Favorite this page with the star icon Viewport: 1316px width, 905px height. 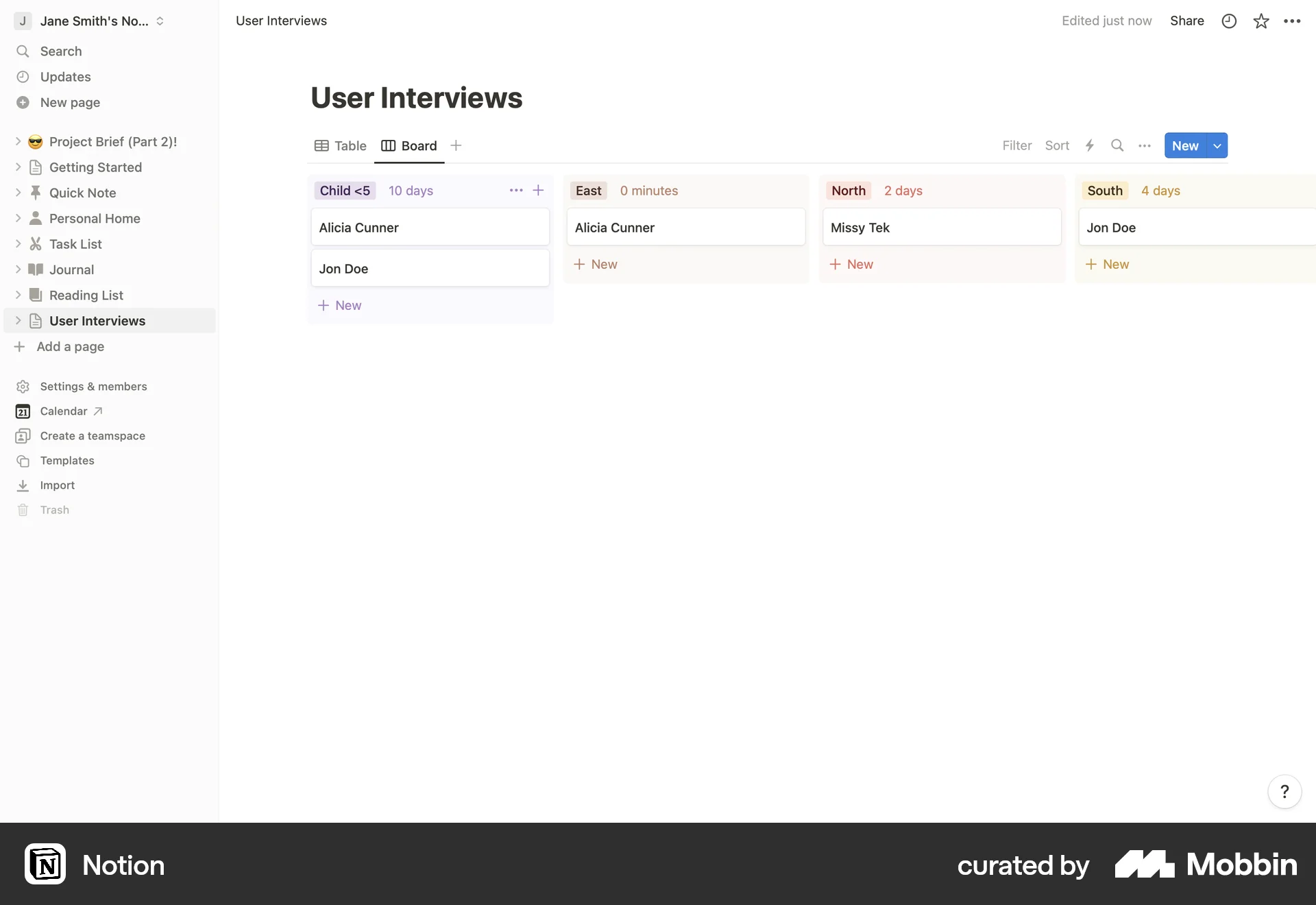click(x=1261, y=21)
